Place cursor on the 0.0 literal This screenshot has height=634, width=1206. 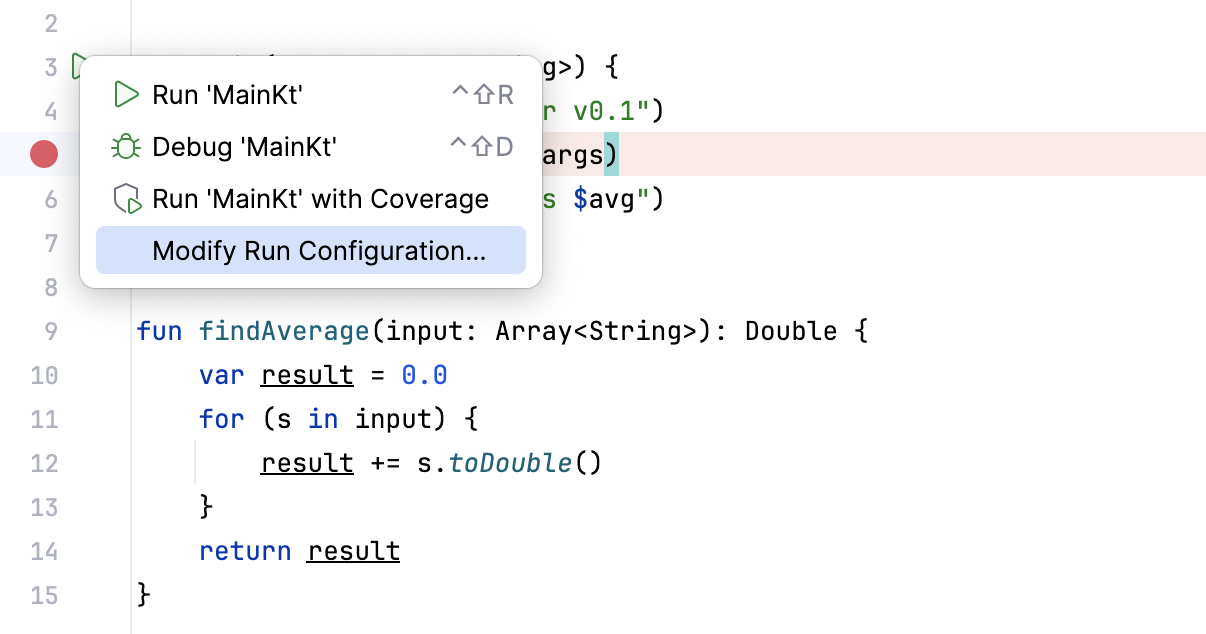(x=424, y=376)
